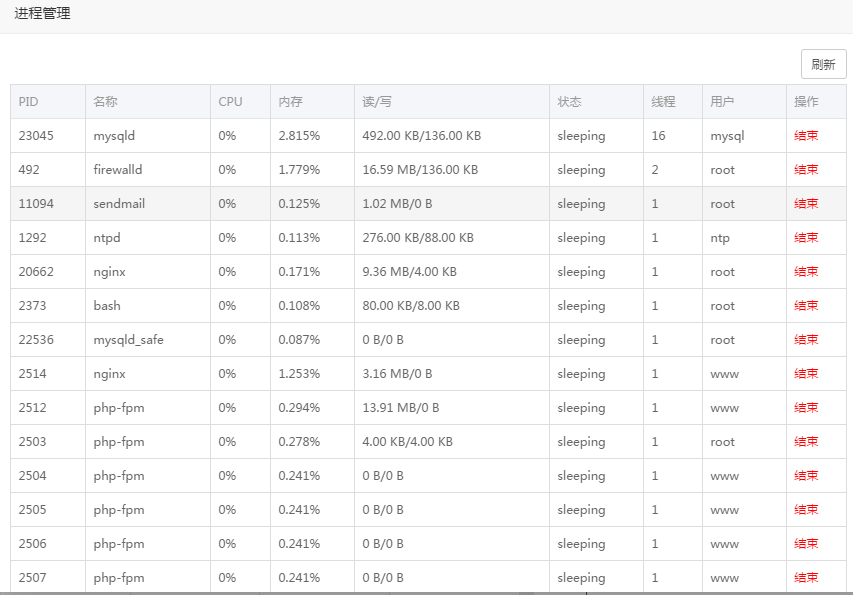The width and height of the screenshot is (853, 595).
Task: Click the 状态 column header
Action: (x=569, y=102)
